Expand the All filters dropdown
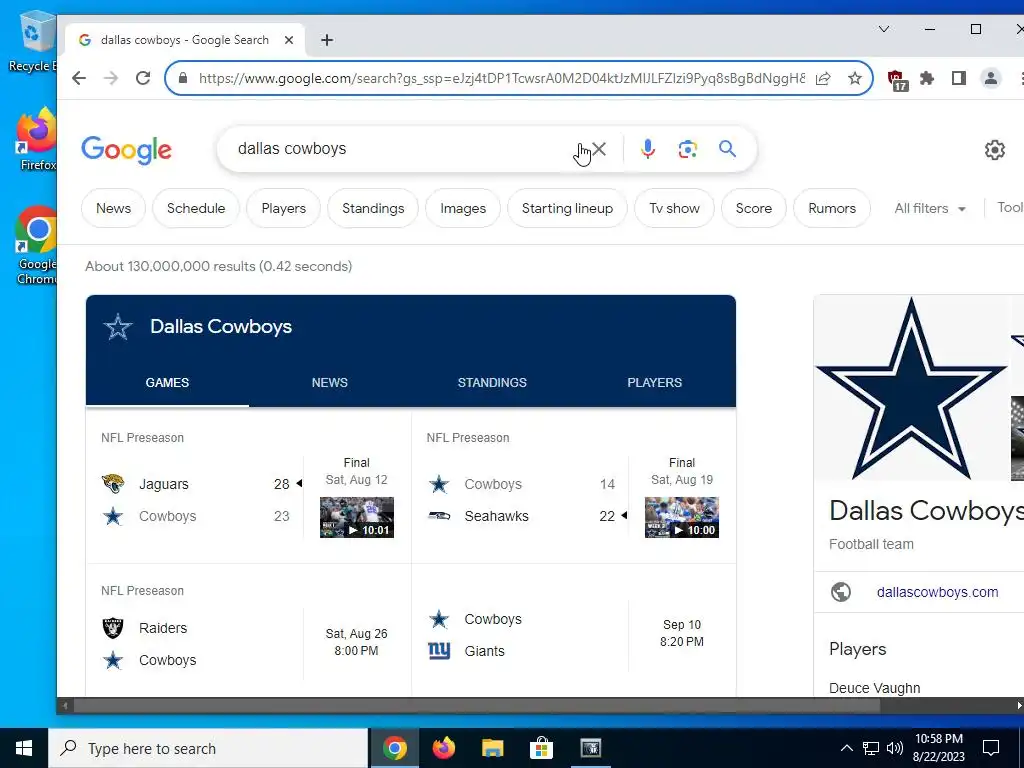Image resolution: width=1024 pixels, height=768 pixels. [x=930, y=208]
